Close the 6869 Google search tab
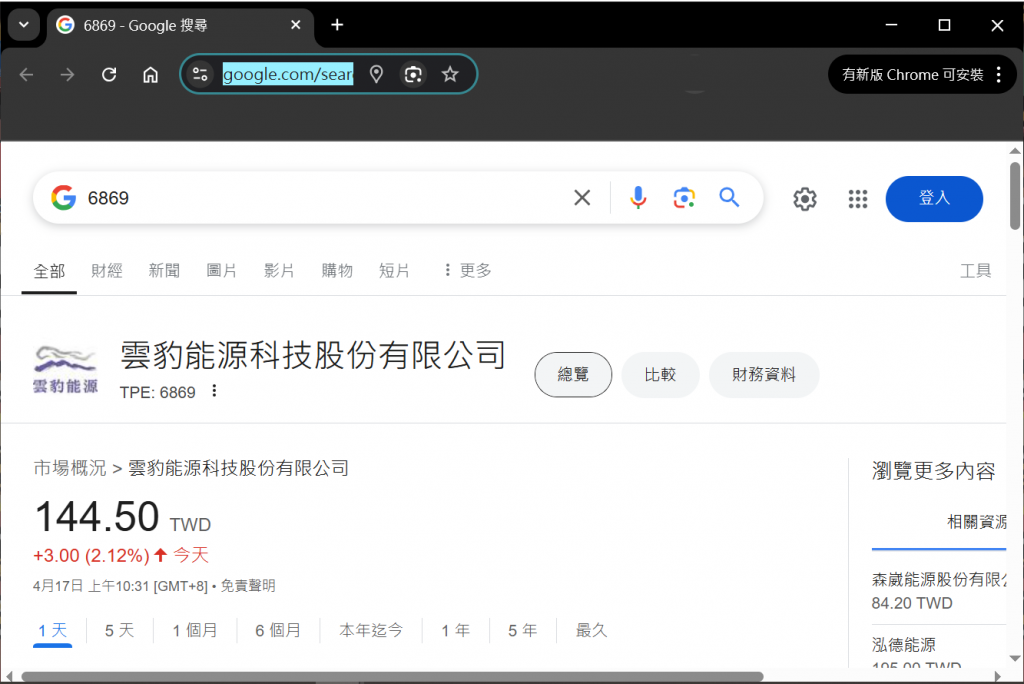Screen dimensions: 1024x684 pyautogui.click(x=296, y=25)
